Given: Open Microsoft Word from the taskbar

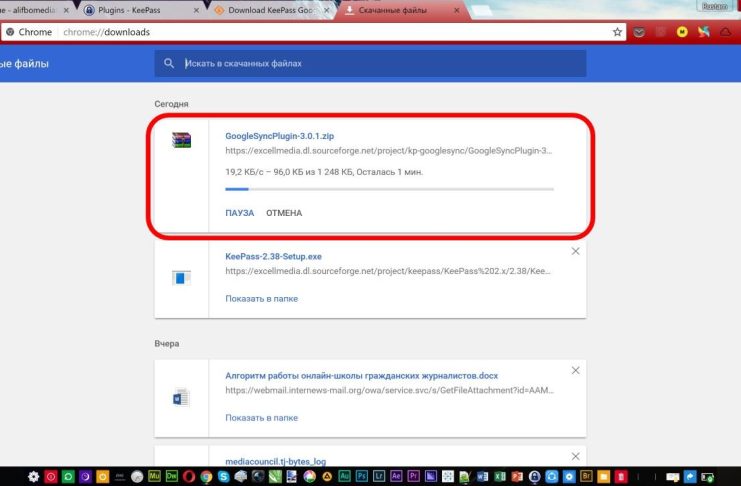Looking at the screenshot, I should [483, 477].
